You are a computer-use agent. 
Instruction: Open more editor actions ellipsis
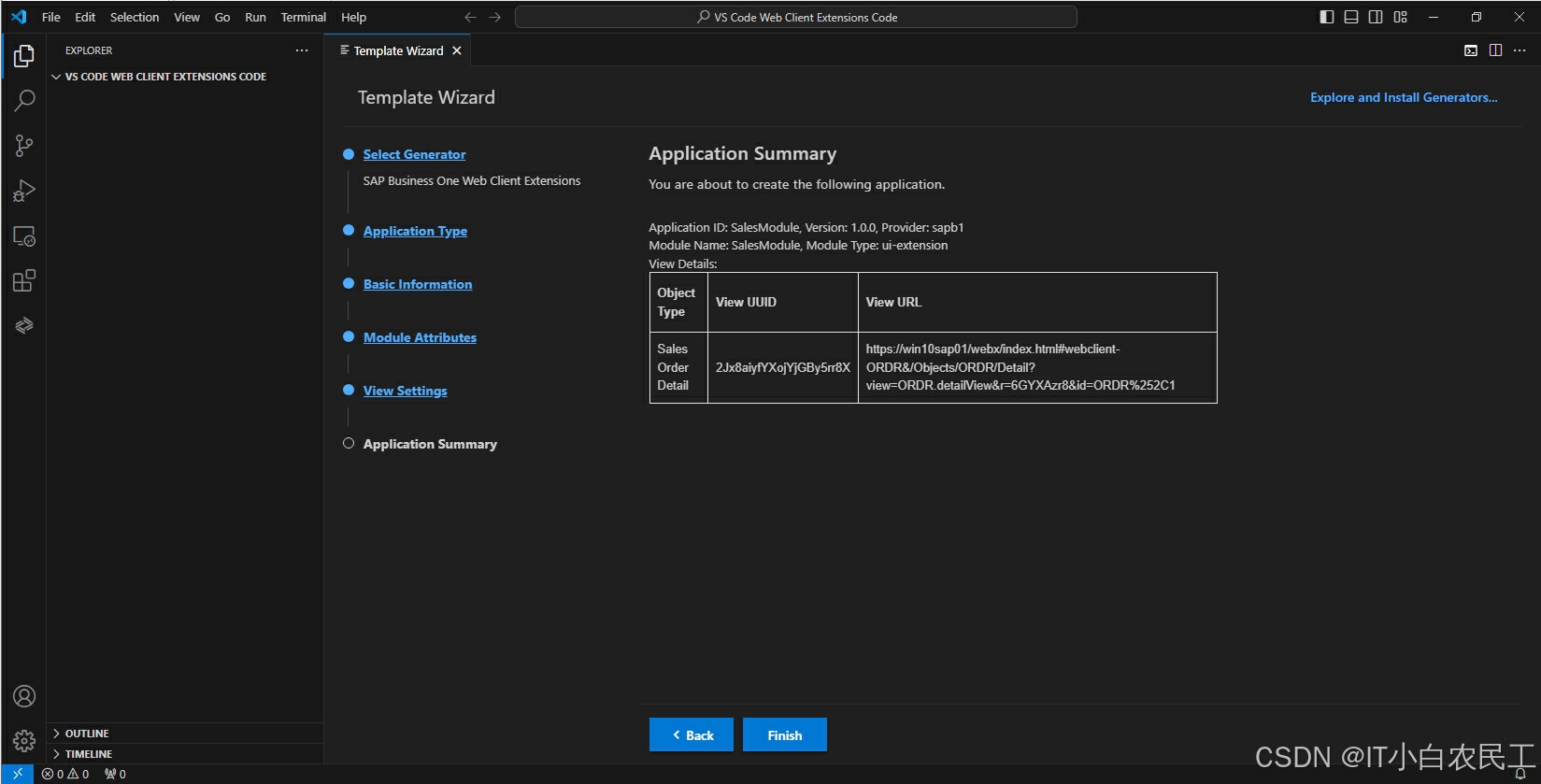(1520, 50)
